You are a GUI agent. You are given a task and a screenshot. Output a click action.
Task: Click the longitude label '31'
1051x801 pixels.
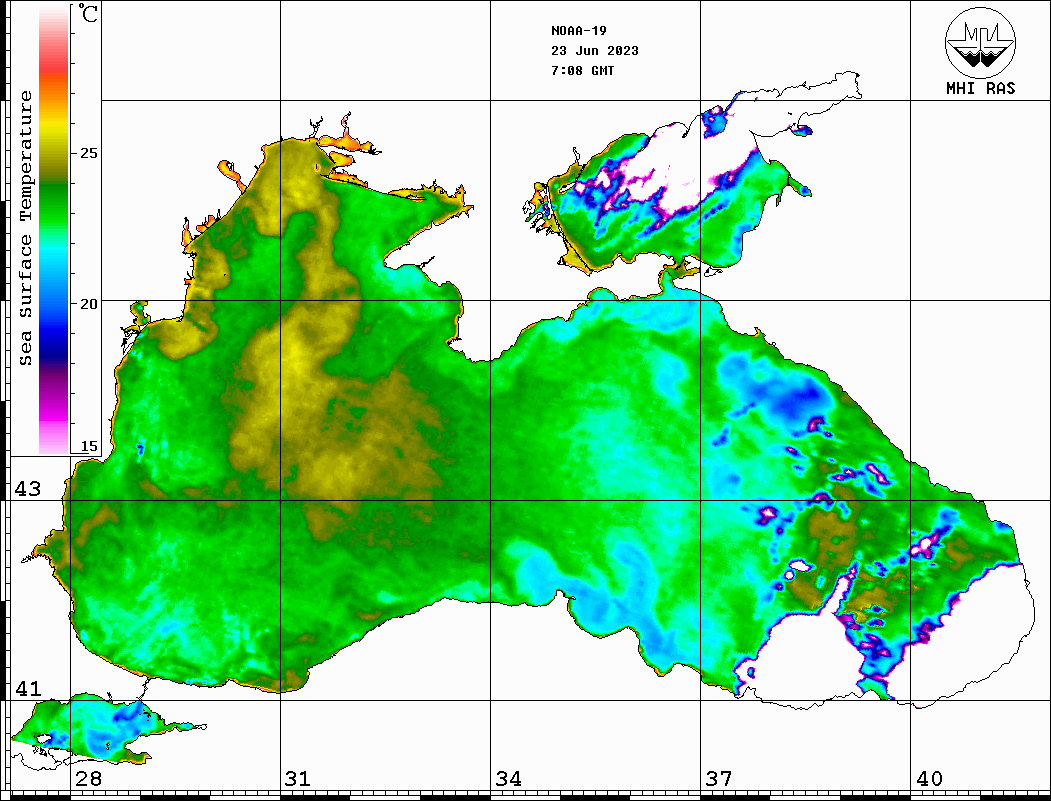(x=298, y=779)
